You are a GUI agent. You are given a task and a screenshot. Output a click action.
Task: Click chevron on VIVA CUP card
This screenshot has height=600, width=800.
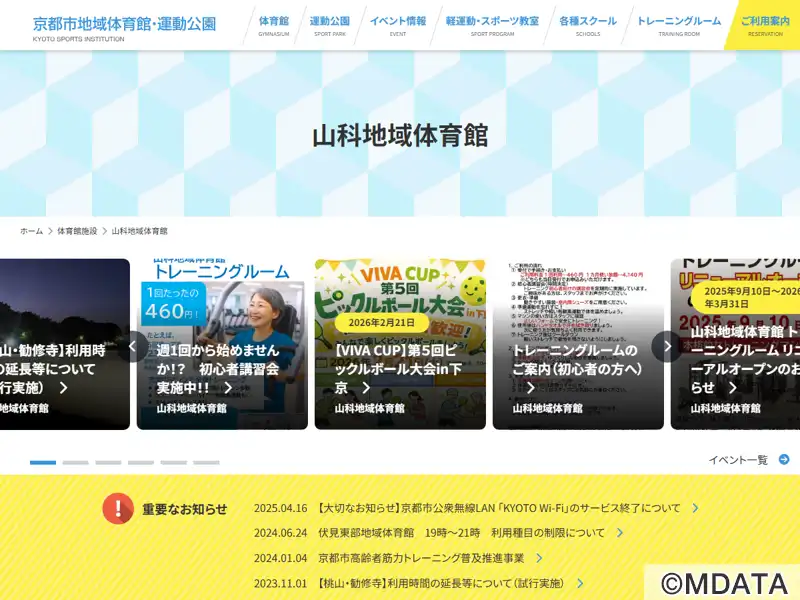[x=366, y=388]
